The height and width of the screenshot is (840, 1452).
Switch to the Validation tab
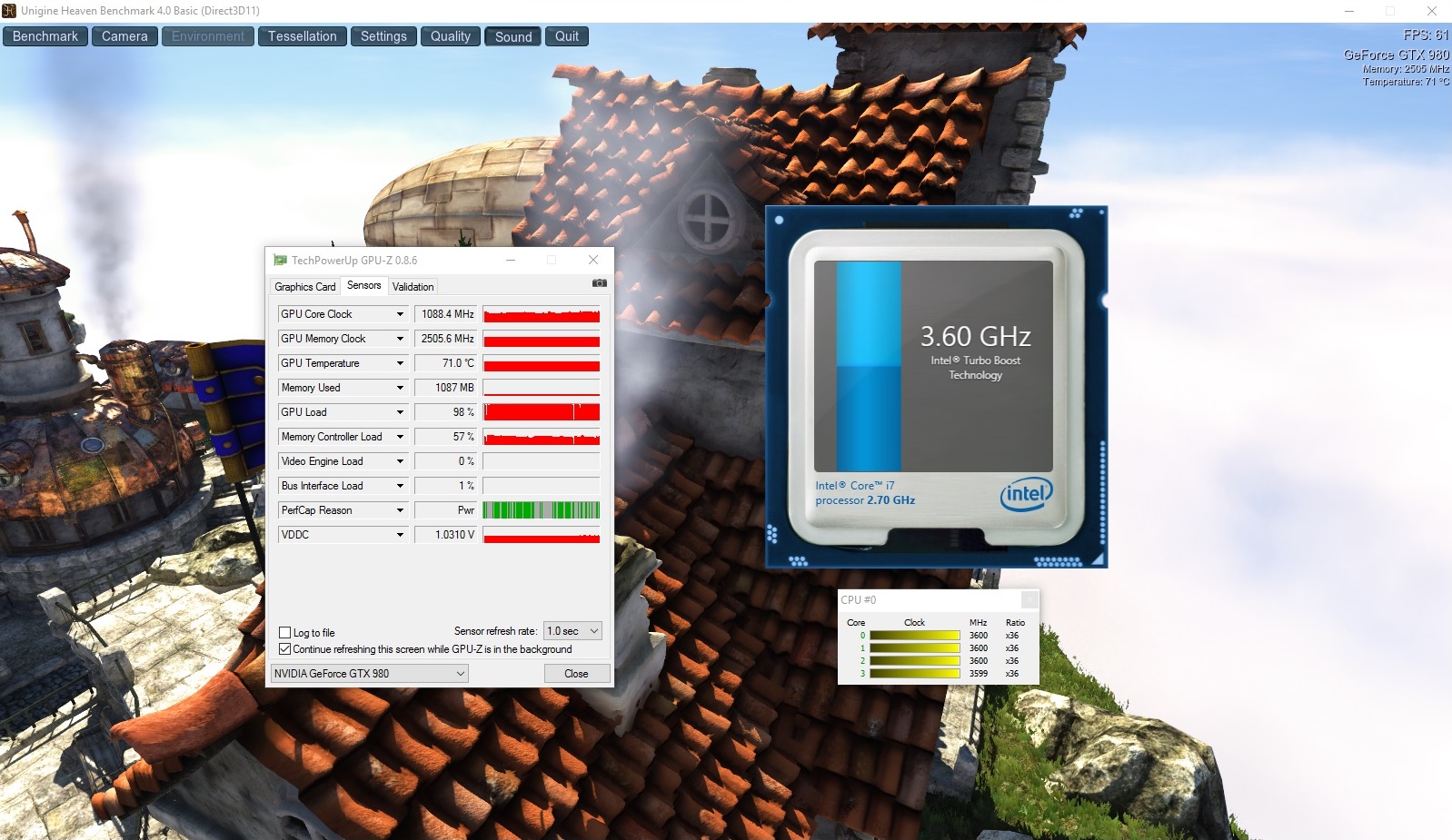pyautogui.click(x=413, y=287)
